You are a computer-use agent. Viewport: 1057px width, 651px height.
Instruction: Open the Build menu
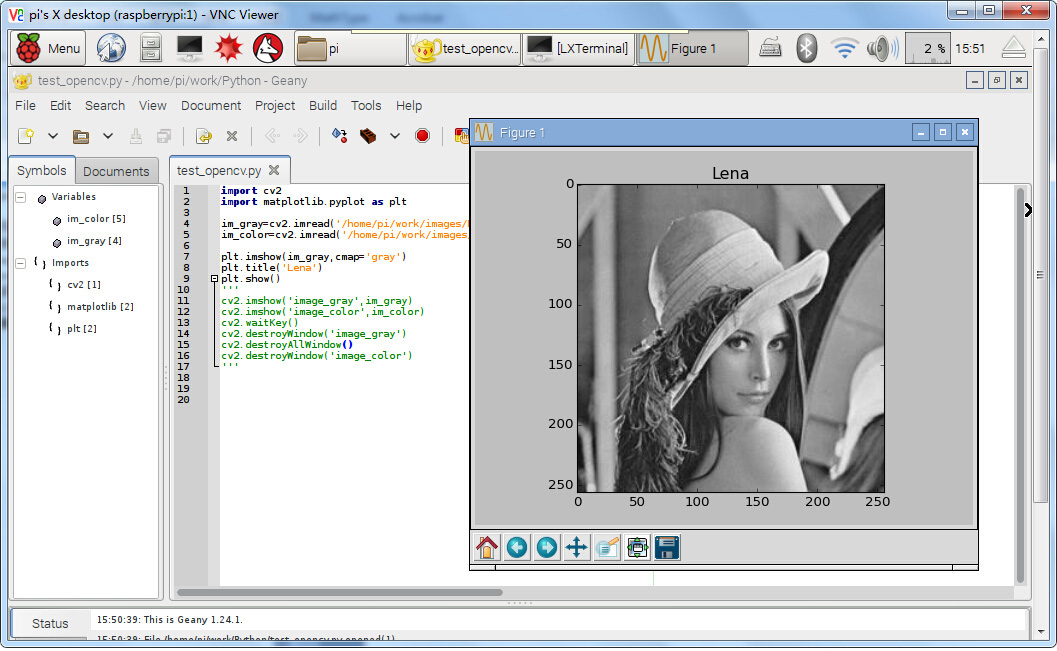[323, 106]
